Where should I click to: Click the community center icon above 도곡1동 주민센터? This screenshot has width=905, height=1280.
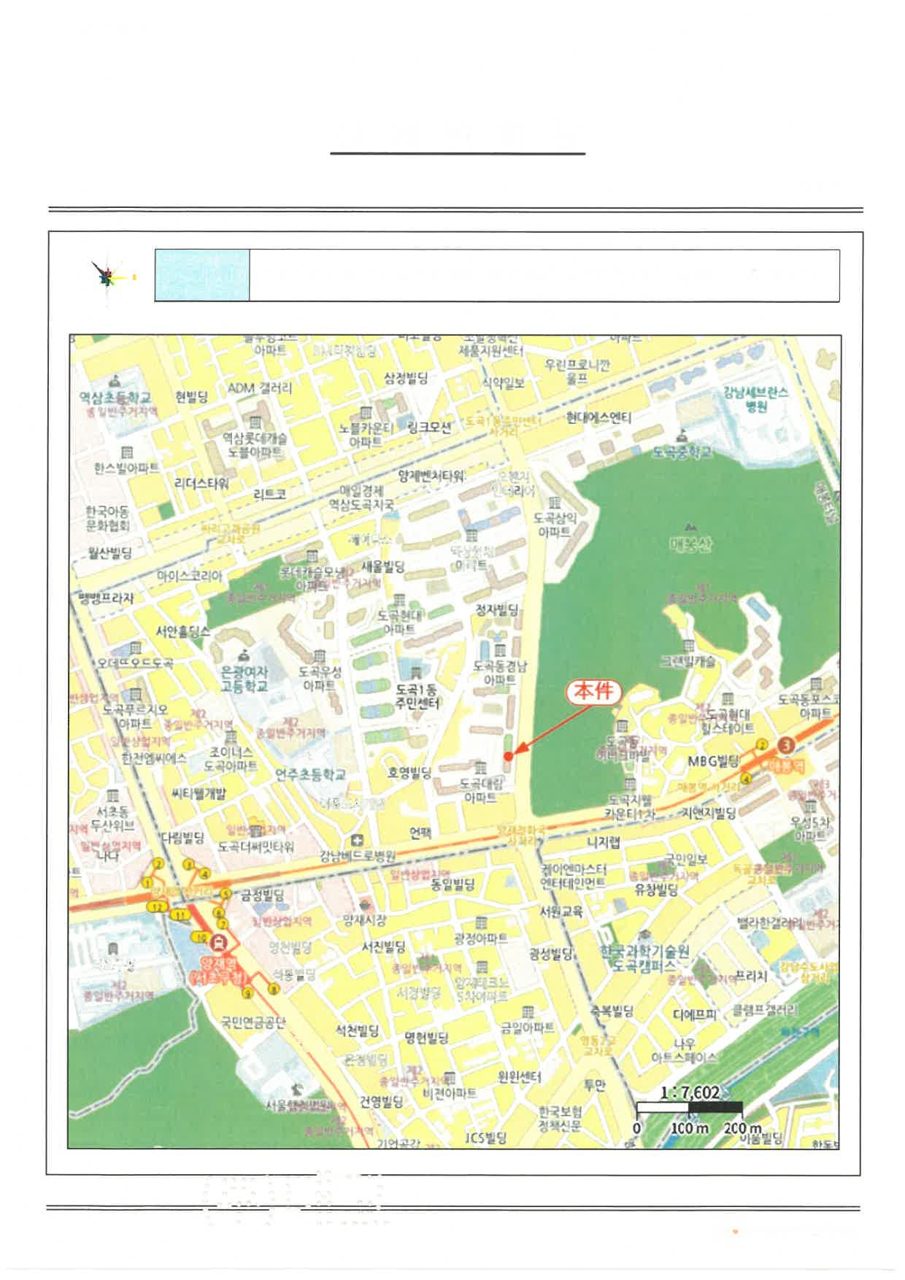pos(415,672)
